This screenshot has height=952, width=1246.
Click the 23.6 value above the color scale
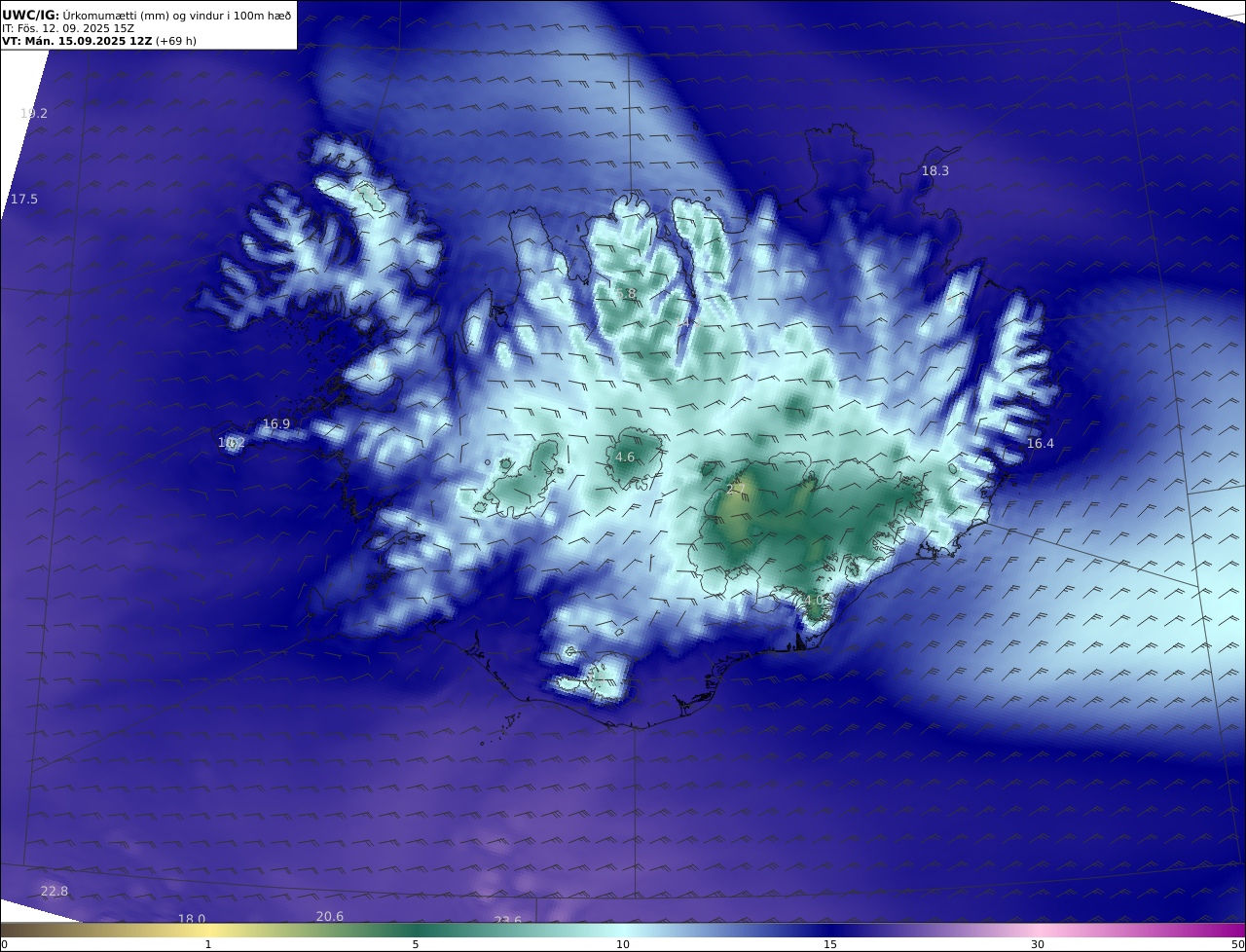(508, 920)
